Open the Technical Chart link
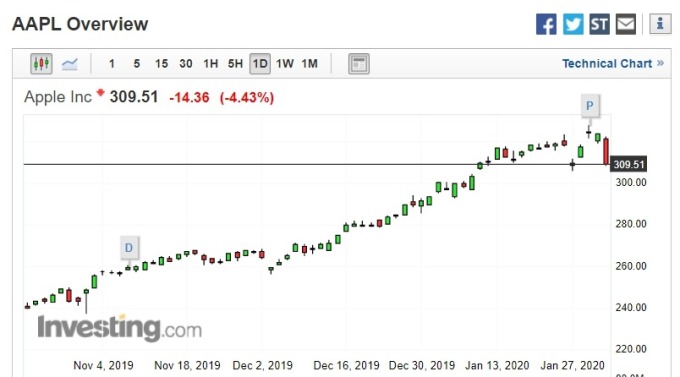 point(613,64)
